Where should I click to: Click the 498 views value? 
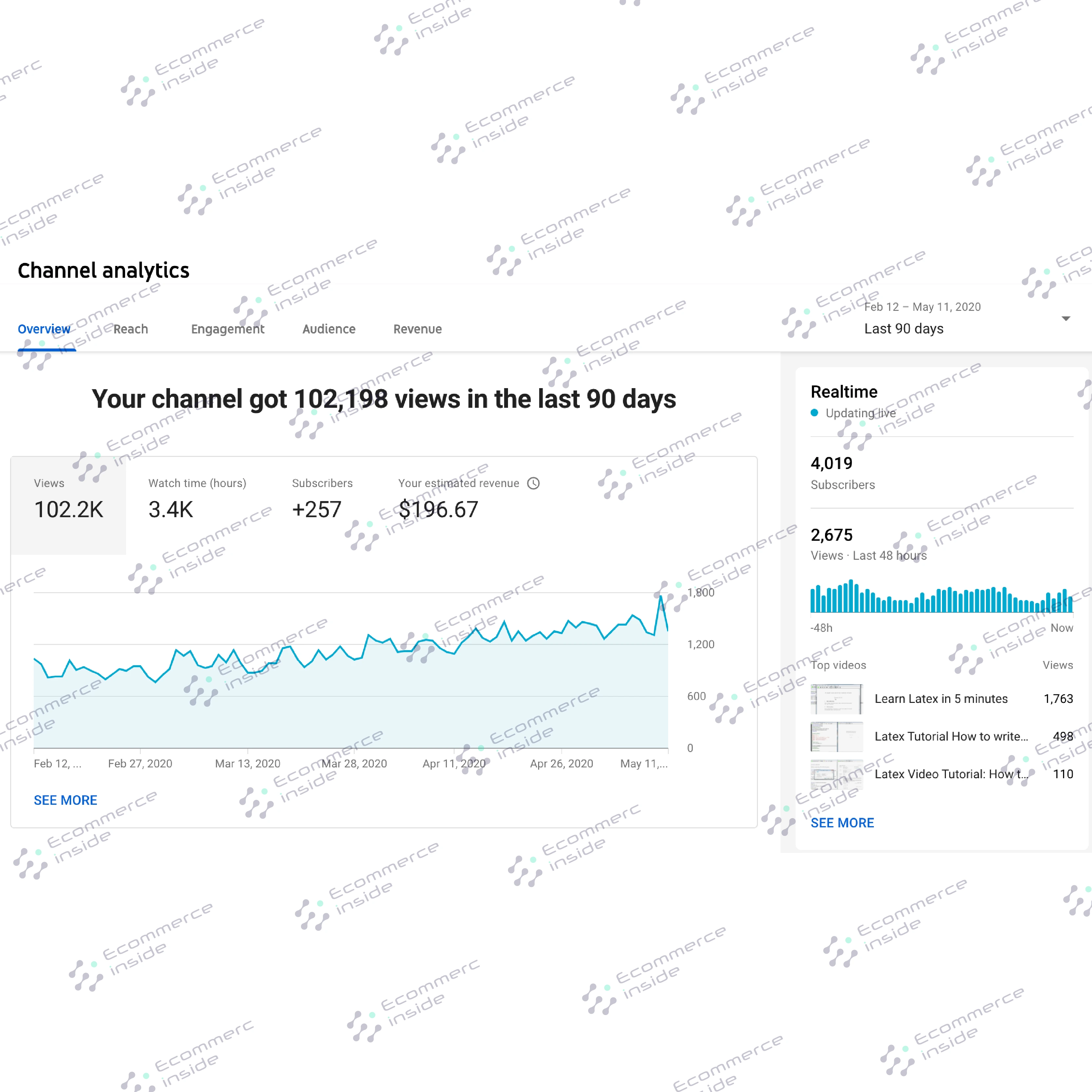[1063, 736]
